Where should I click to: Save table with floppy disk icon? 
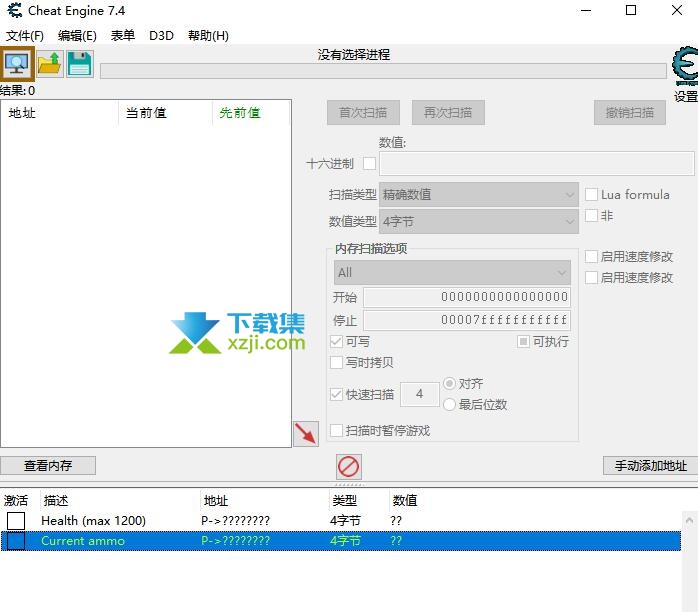click(80, 64)
